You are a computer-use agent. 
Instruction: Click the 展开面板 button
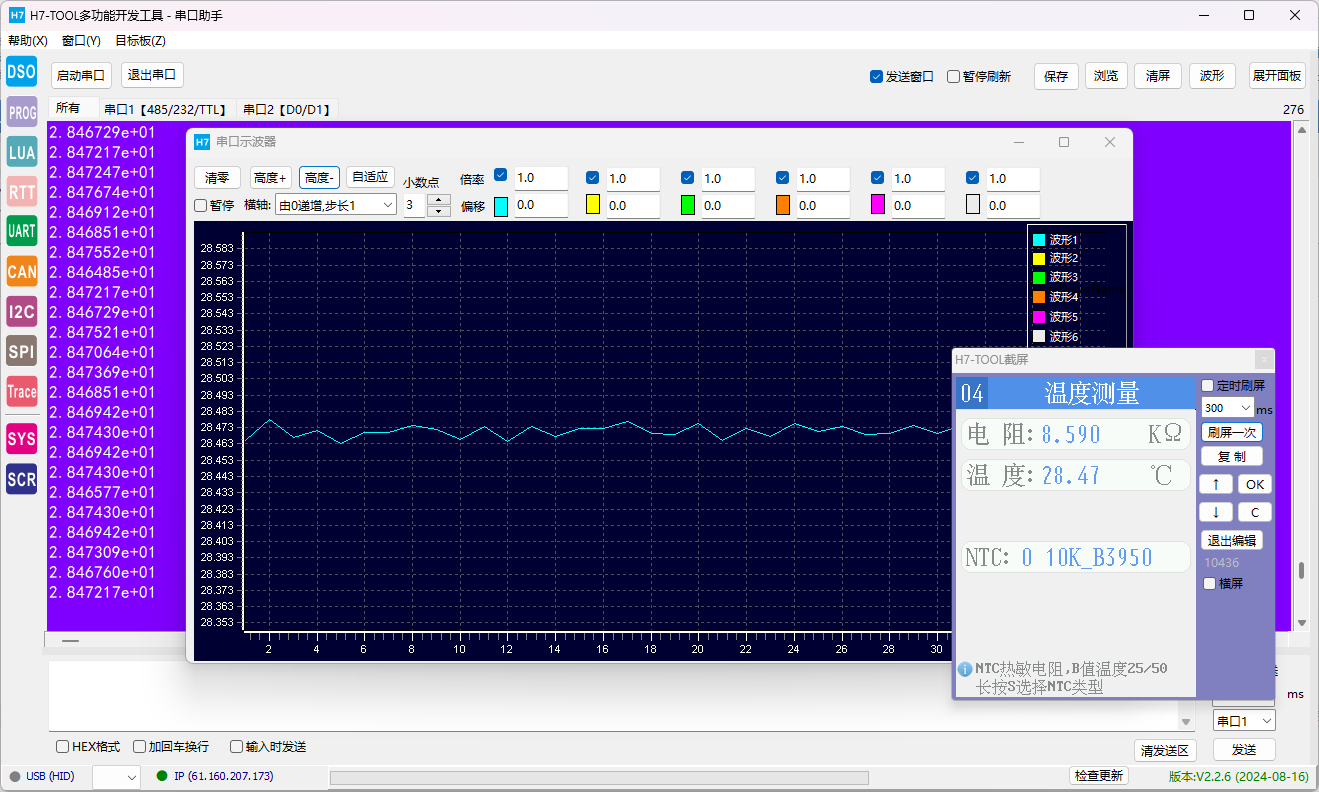(1277, 76)
